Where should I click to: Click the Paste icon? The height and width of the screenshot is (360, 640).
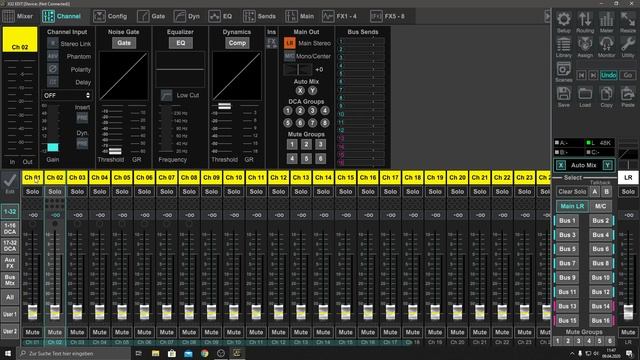628,94
